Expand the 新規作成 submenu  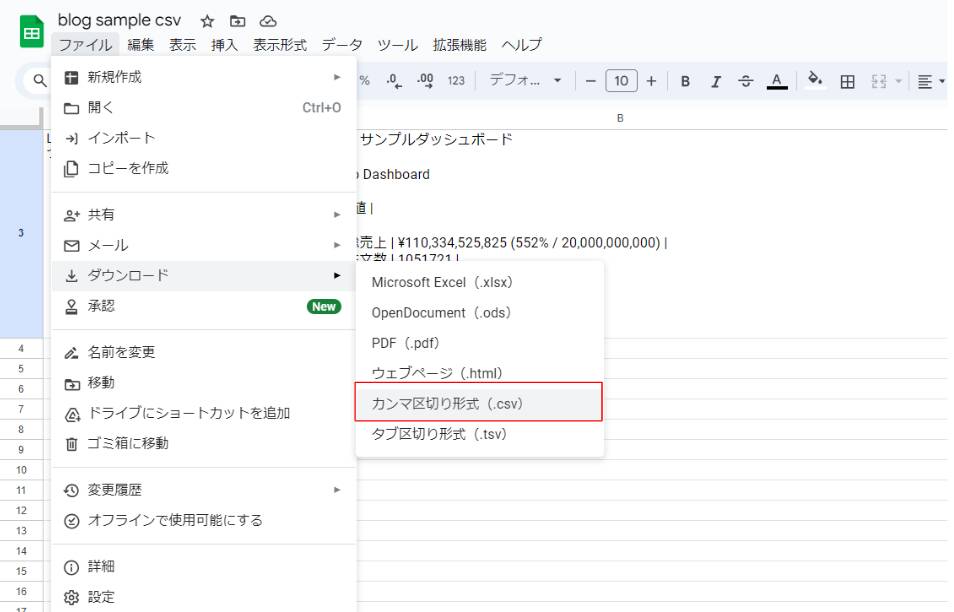200,77
